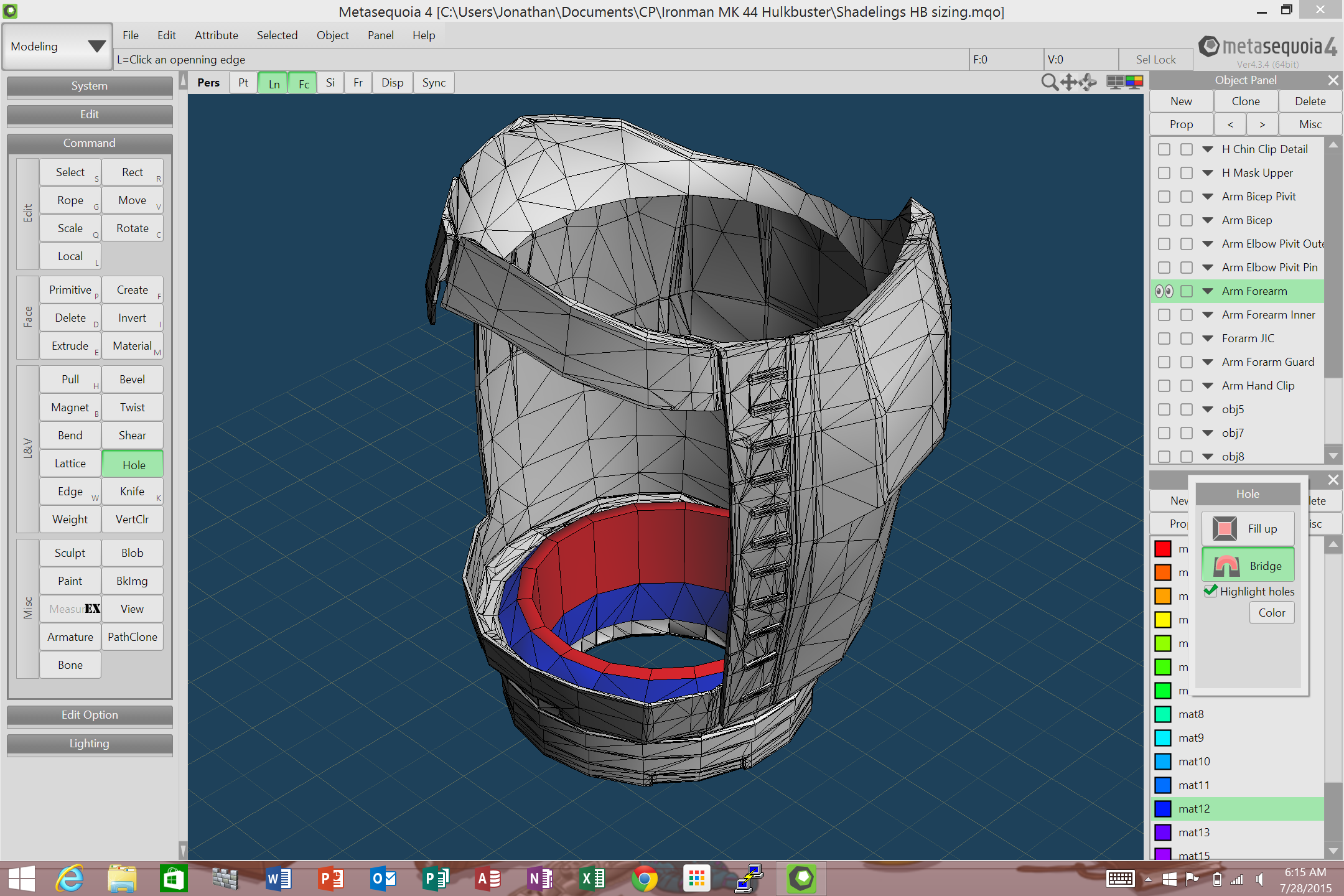Open the Panel menu
1344x896 pixels.
380,35
